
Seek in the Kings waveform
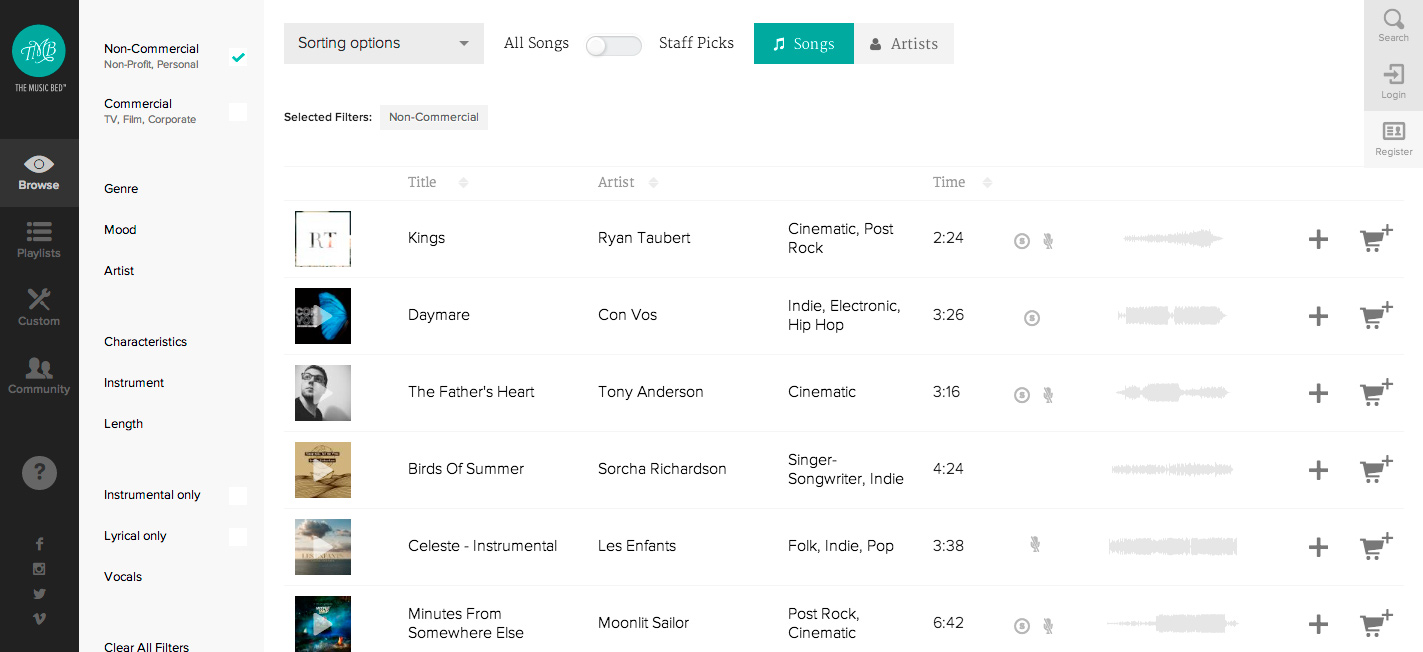(1172, 239)
